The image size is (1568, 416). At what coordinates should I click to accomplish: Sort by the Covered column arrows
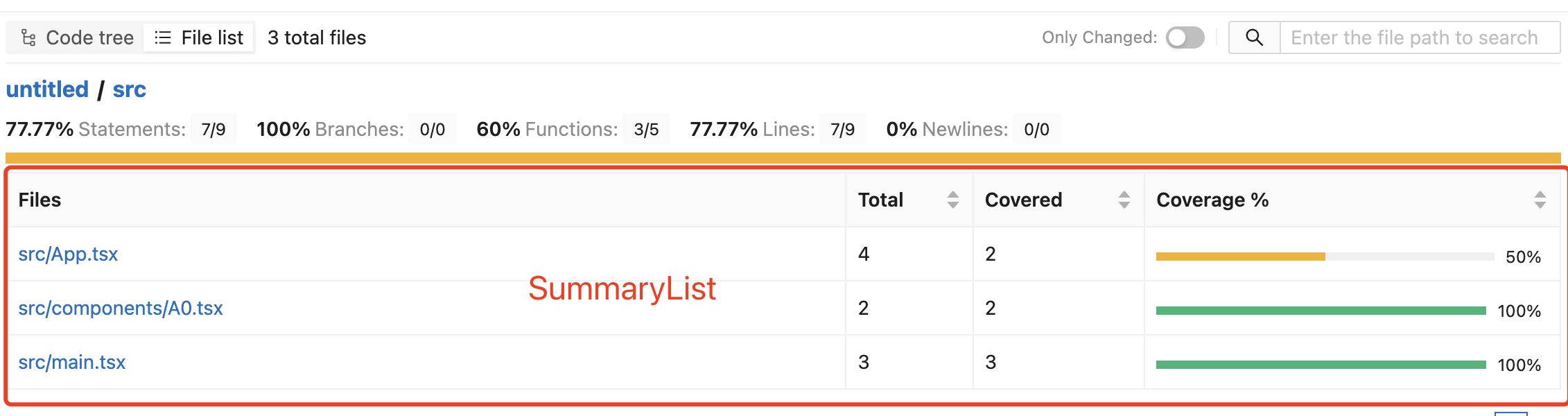click(x=1124, y=200)
